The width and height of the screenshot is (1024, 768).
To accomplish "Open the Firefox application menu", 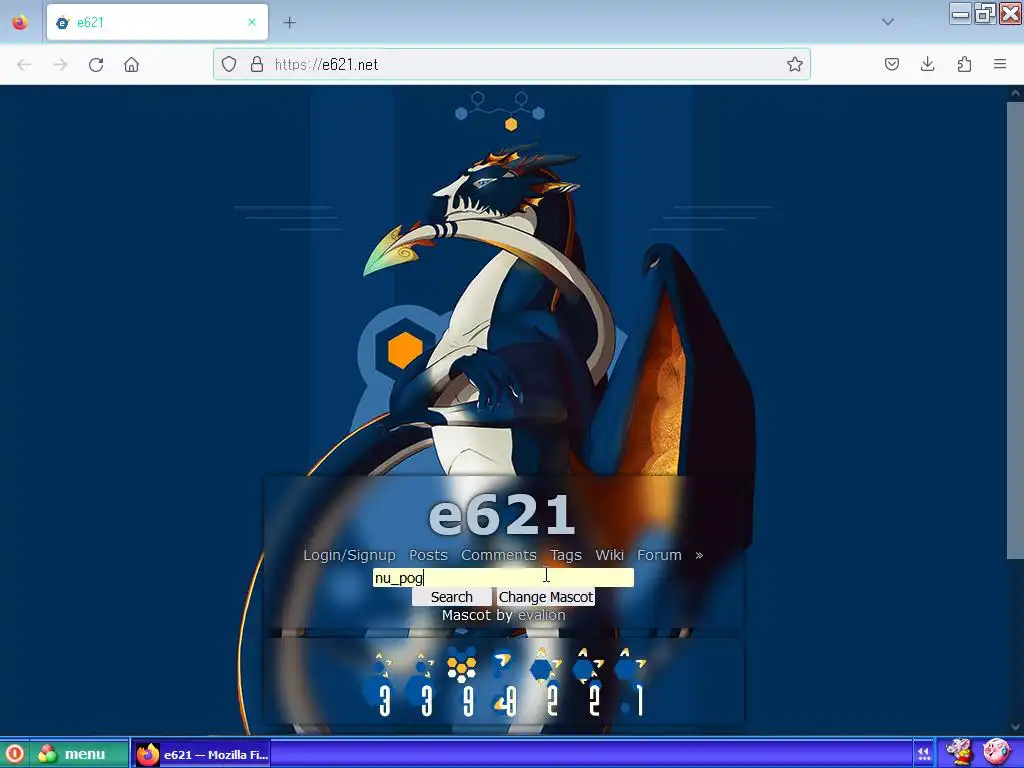I will click(1000, 64).
